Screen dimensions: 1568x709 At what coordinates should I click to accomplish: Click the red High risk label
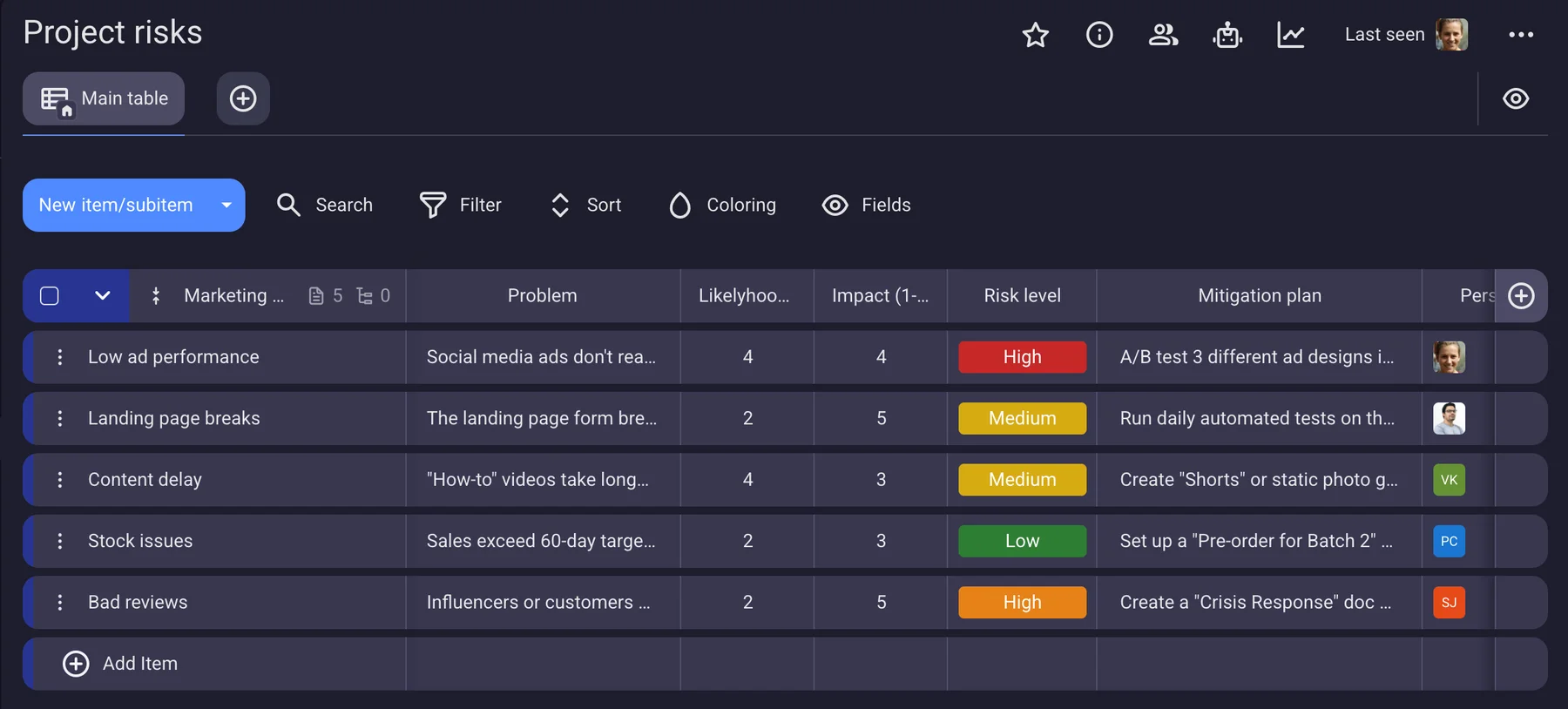(1022, 357)
